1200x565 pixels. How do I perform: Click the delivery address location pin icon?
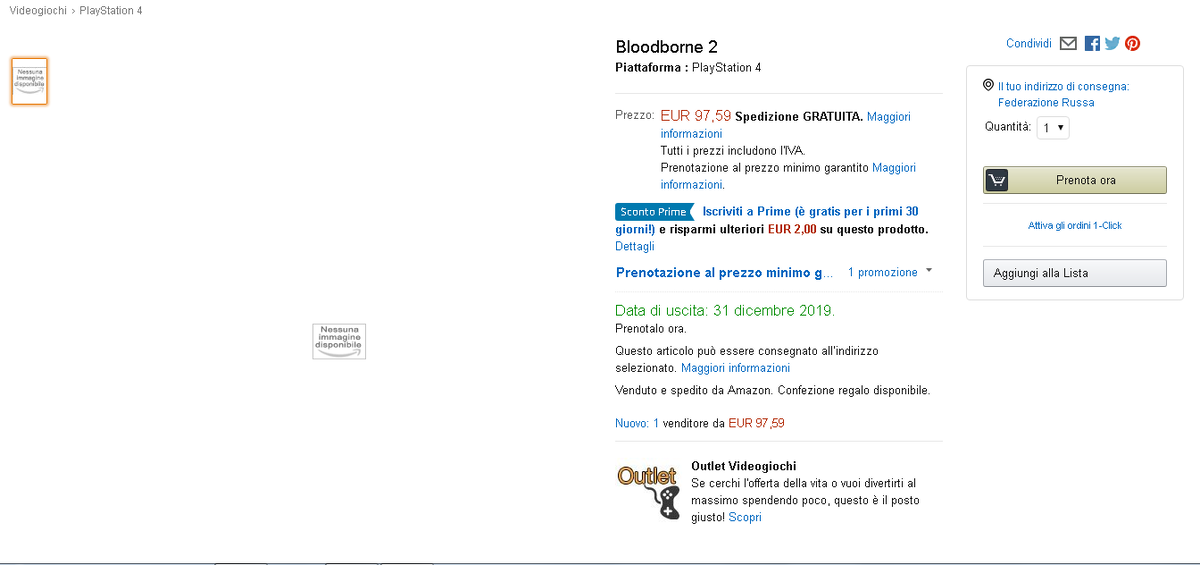[x=988, y=86]
